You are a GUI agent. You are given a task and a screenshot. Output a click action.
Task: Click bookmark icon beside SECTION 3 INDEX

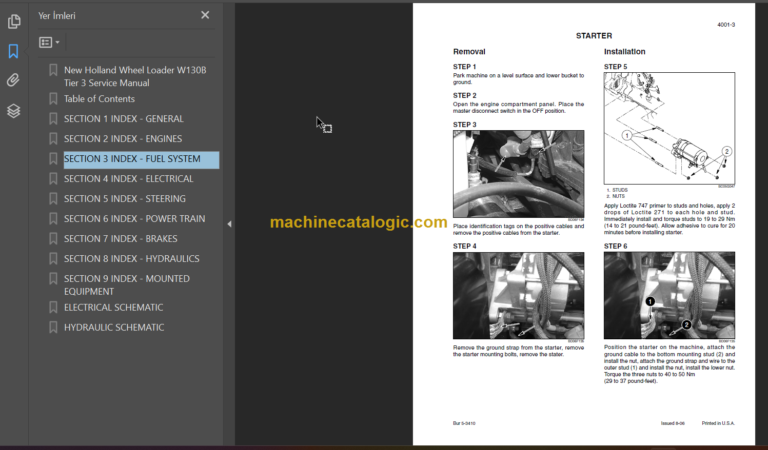tap(53, 159)
